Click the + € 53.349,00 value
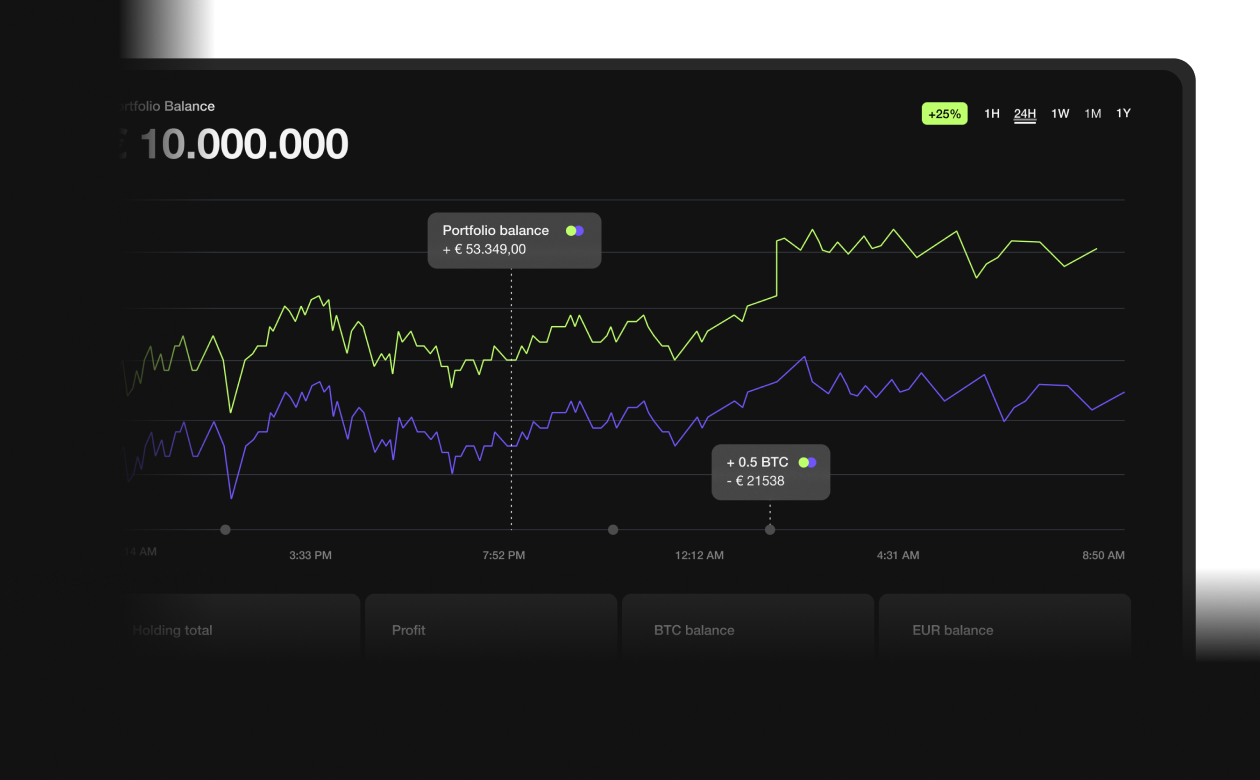Viewport: 1260px width, 780px height. [484, 250]
